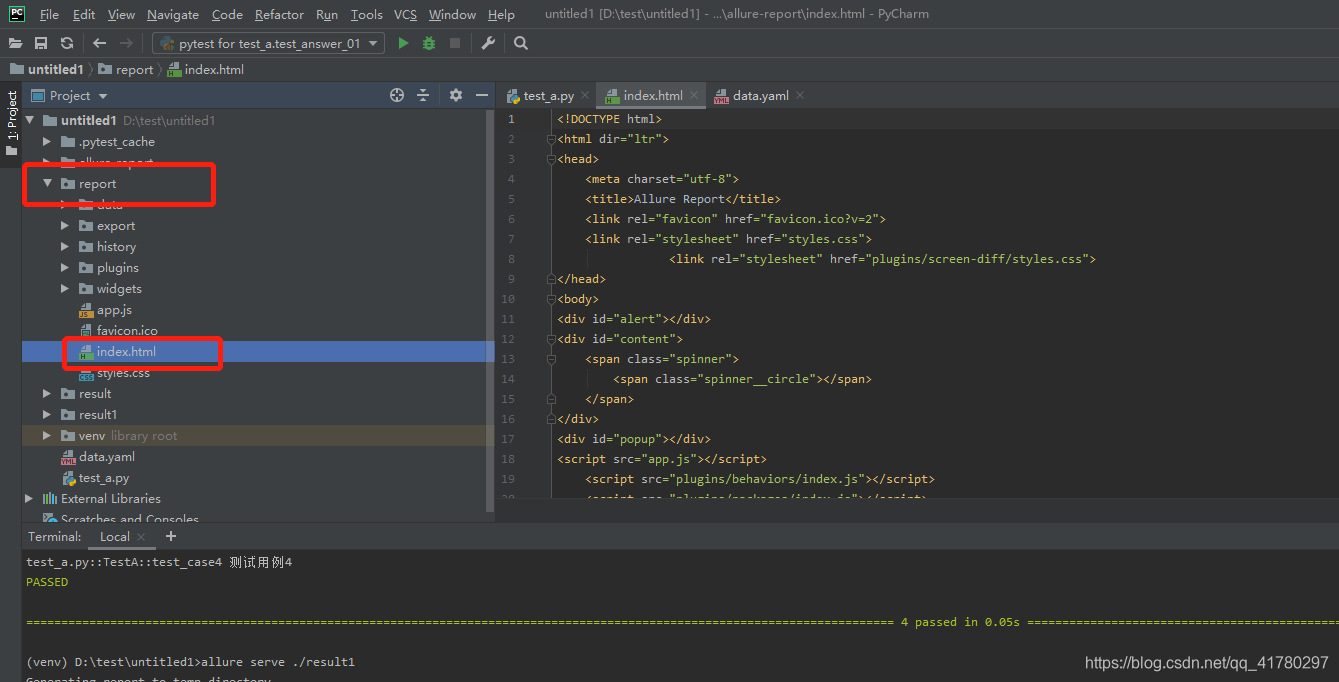This screenshot has width=1339, height=682.
Task: Collapse the untitled1 root folder arrow
Action: (30, 120)
